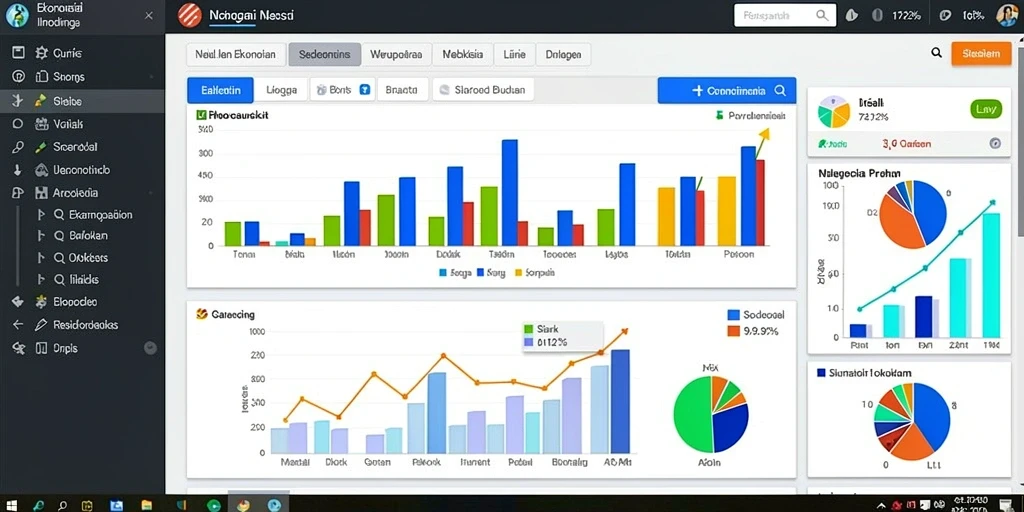Click the yellow flower icon beside Elopodeo
The image size is (1024, 512).
coord(41,302)
